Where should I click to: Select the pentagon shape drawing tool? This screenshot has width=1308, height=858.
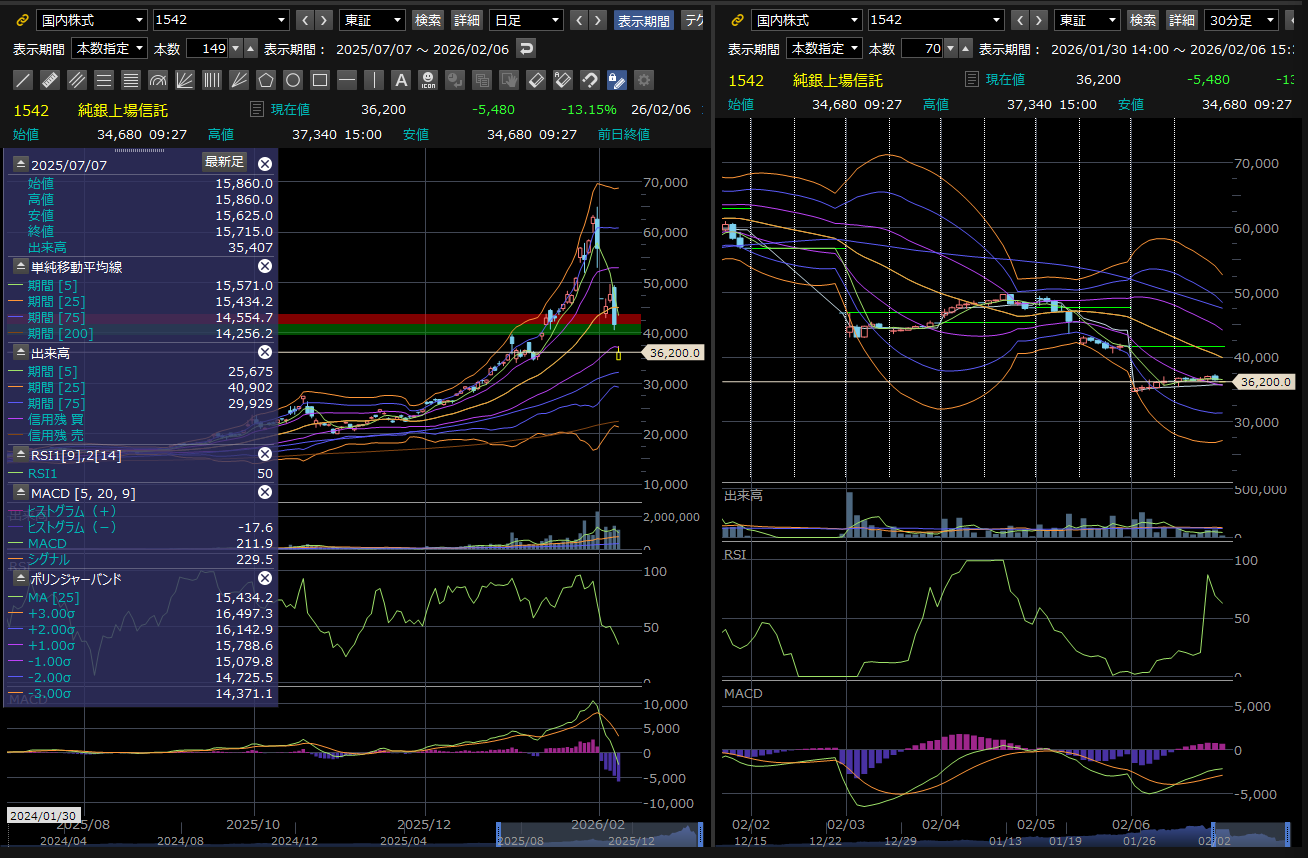click(266, 80)
